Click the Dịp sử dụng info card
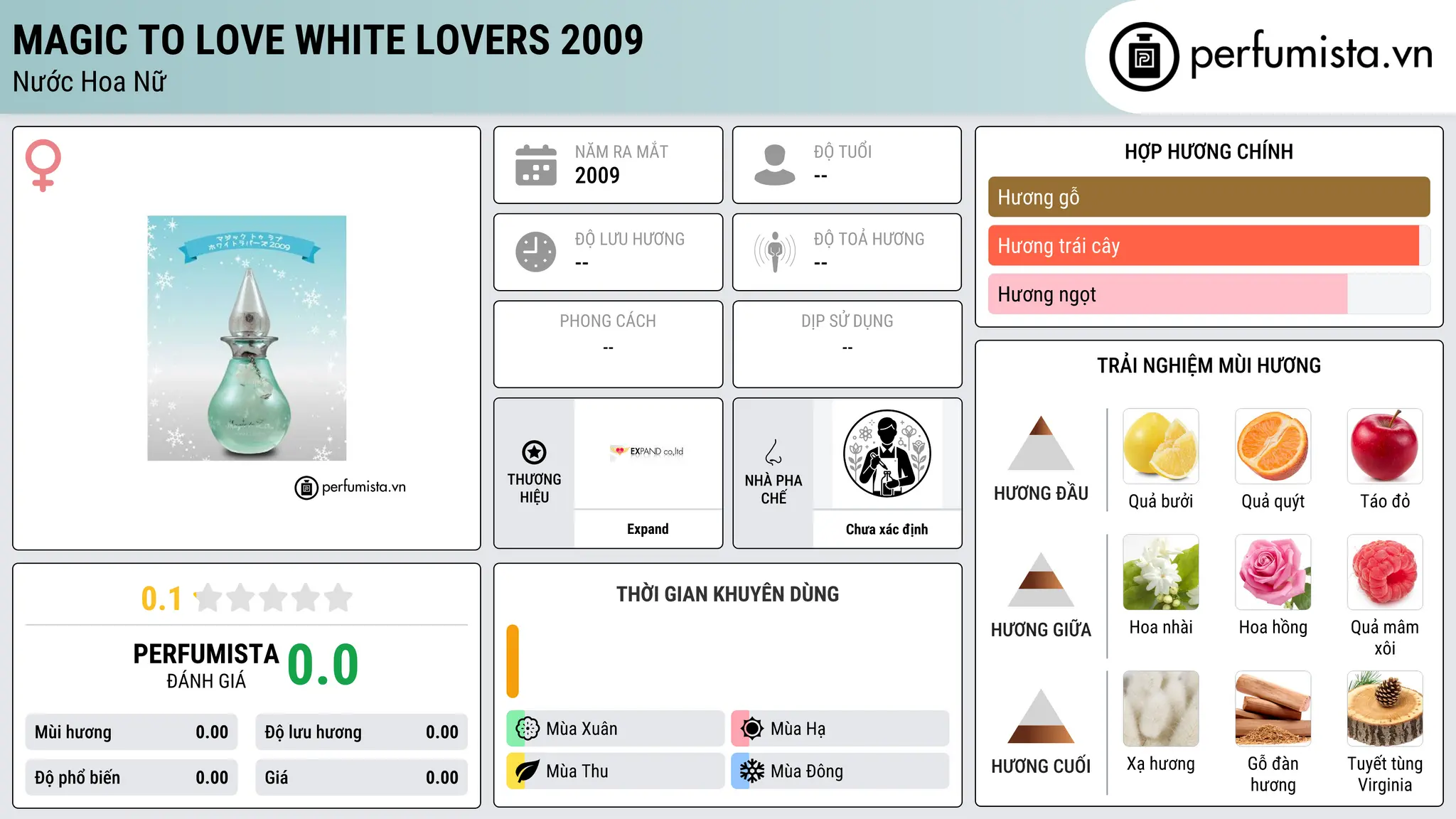The image size is (1456, 819). click(847, 344)
